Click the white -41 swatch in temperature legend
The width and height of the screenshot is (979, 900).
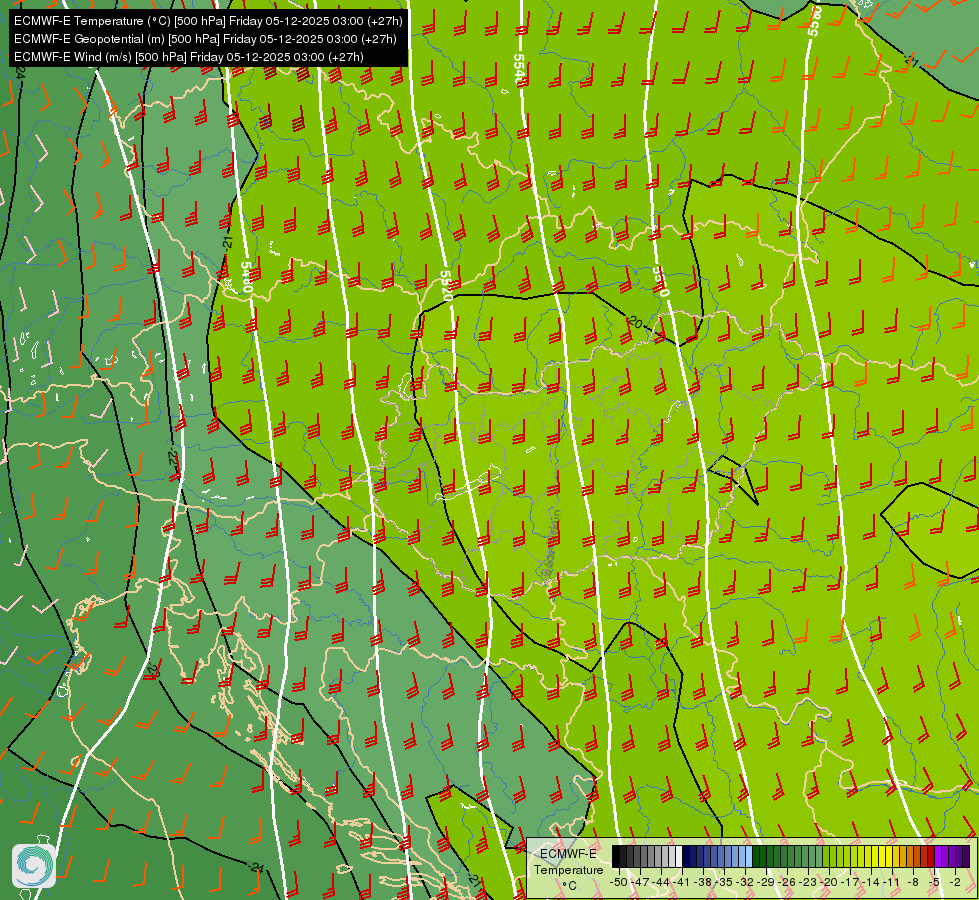(679, 856)
